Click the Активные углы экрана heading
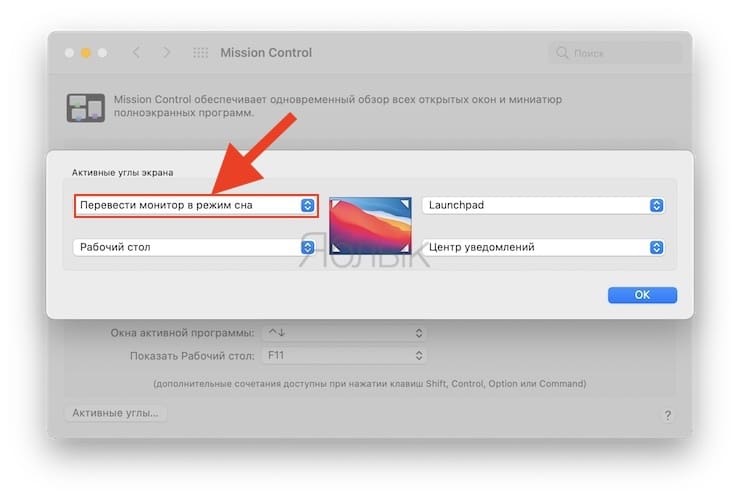The height and width of the screenshot is (499, 740). (x=122, y=173)
